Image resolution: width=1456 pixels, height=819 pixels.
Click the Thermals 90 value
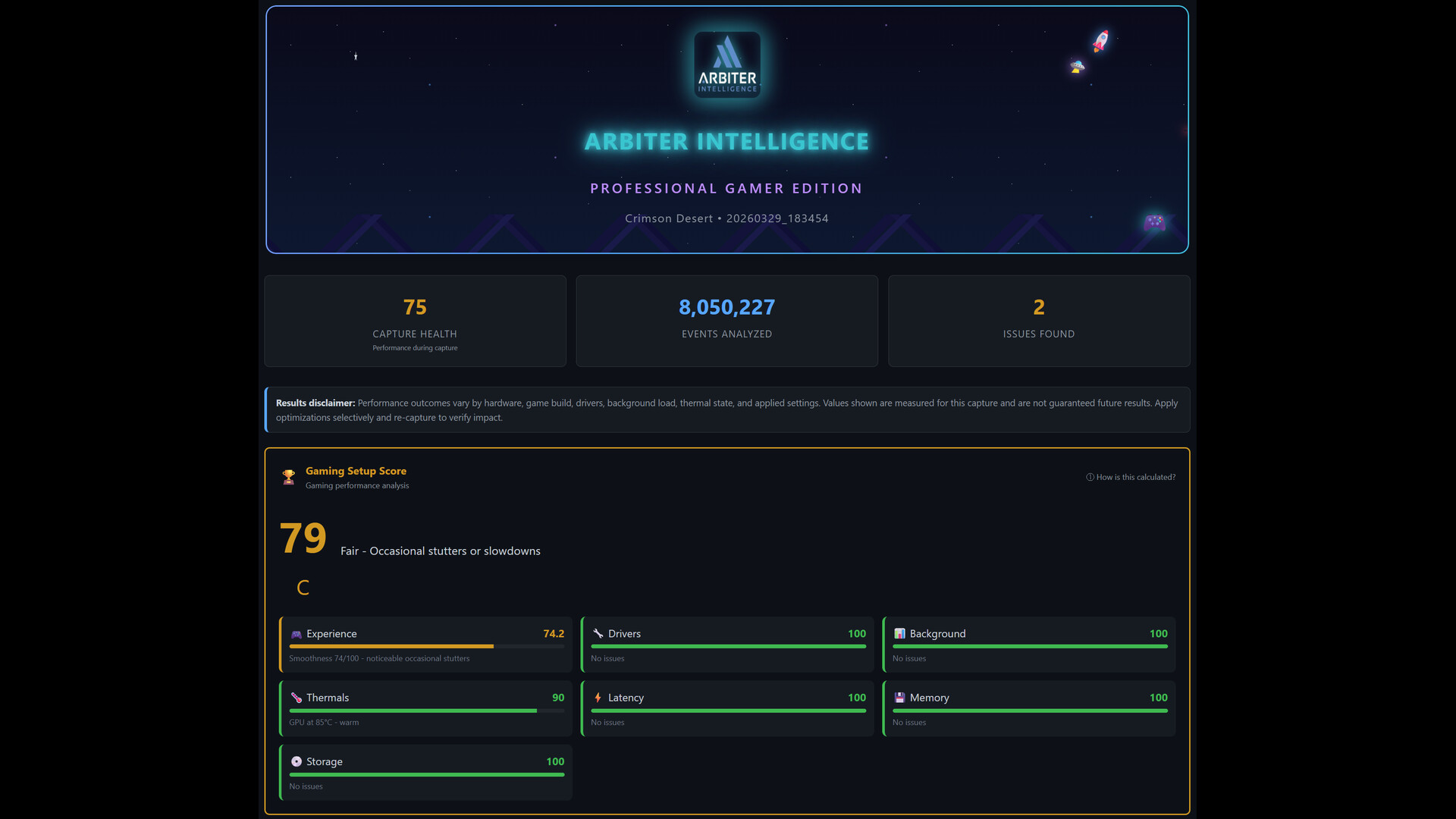tap(558, 698)
